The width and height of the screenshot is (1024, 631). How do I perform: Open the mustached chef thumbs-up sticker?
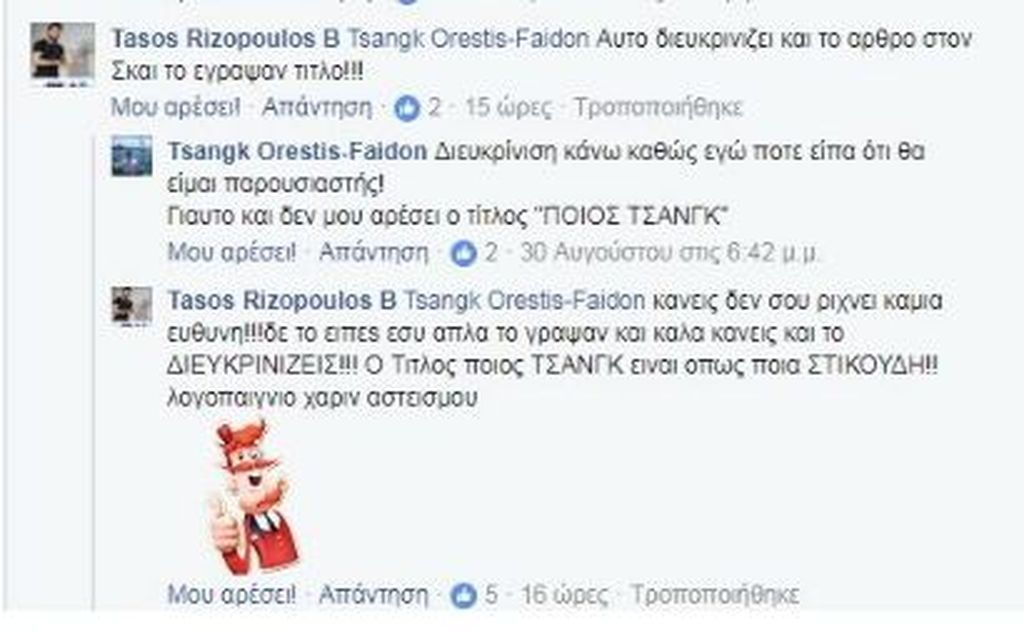[254, 496]
